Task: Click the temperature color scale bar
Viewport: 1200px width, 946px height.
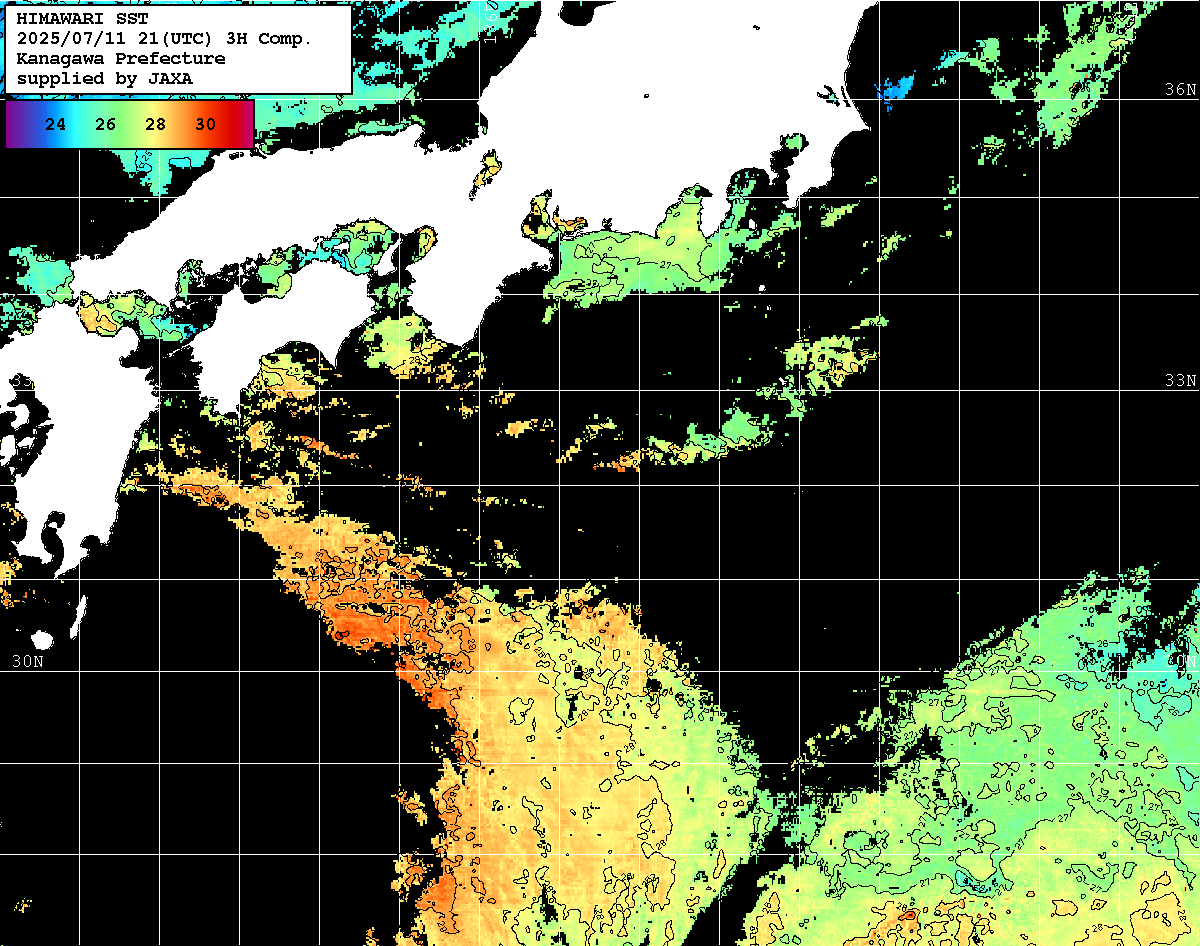Action: [130, 124]
